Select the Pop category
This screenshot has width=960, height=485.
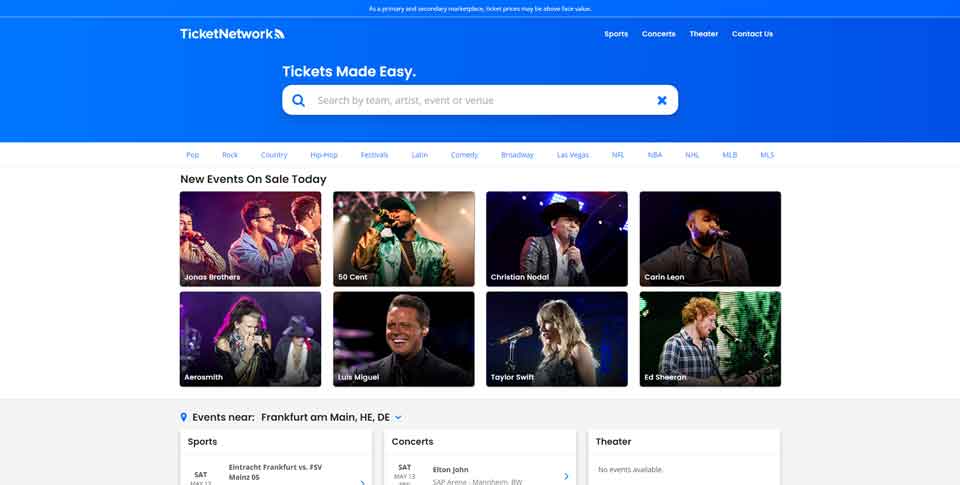coord(193,155)
